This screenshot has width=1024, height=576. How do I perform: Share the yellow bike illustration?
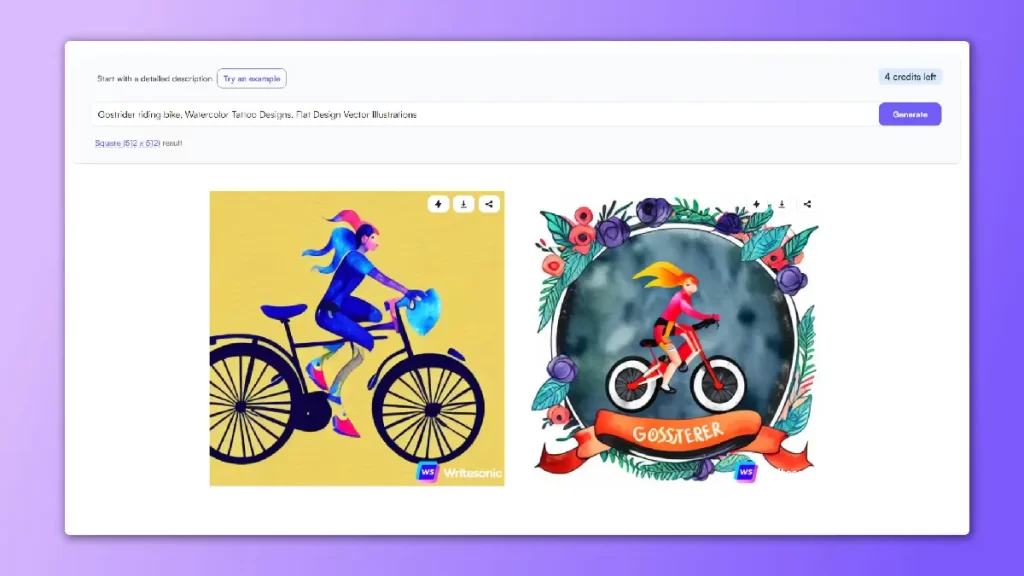tap(488, 204)
